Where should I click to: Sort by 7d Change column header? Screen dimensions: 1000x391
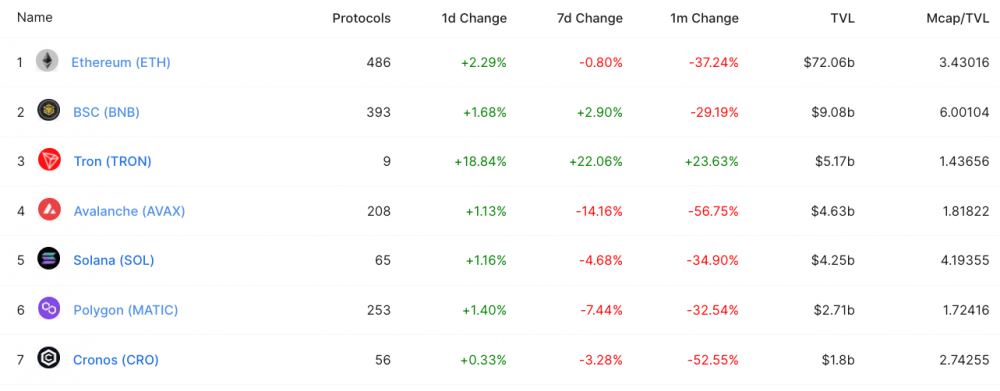[589, 18]
